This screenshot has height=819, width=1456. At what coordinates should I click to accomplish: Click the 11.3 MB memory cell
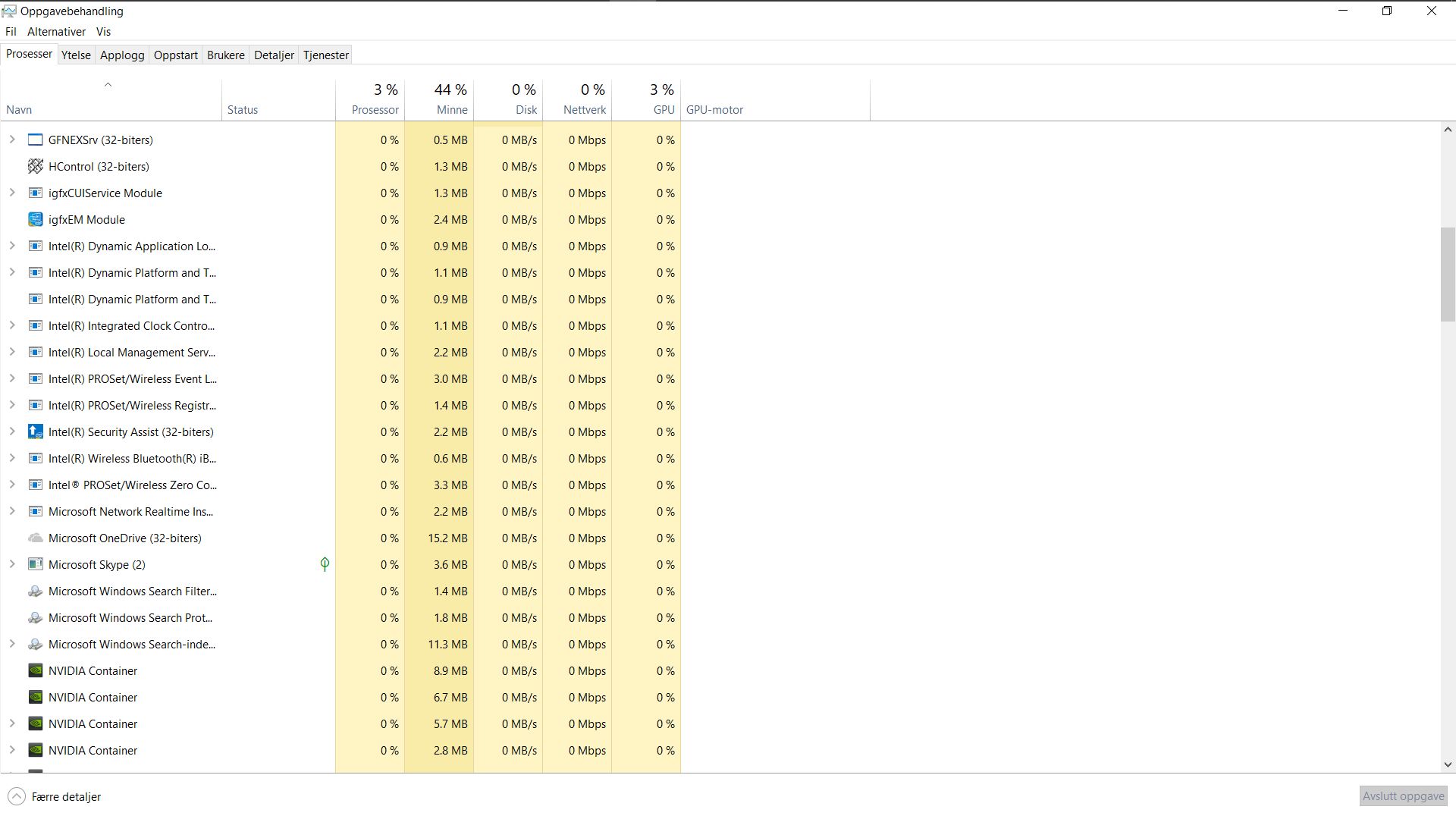click(x=439, y=644)
